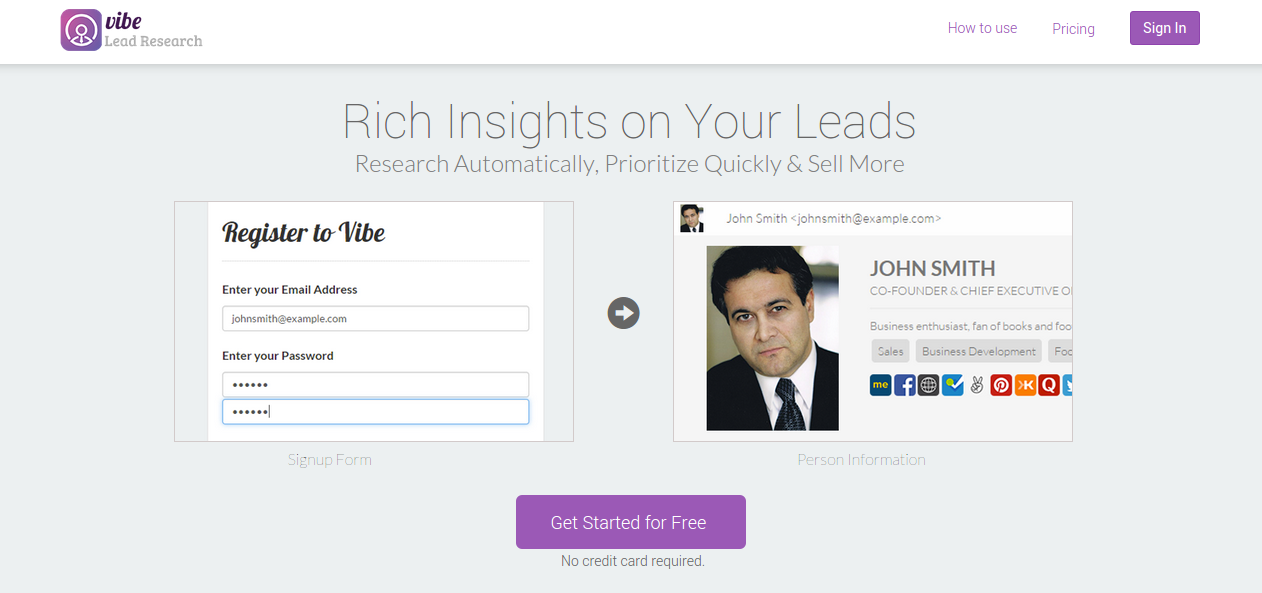This screenshot has height=593, width=1262.
Task: Click the email address input field
Action: [375, 318]
